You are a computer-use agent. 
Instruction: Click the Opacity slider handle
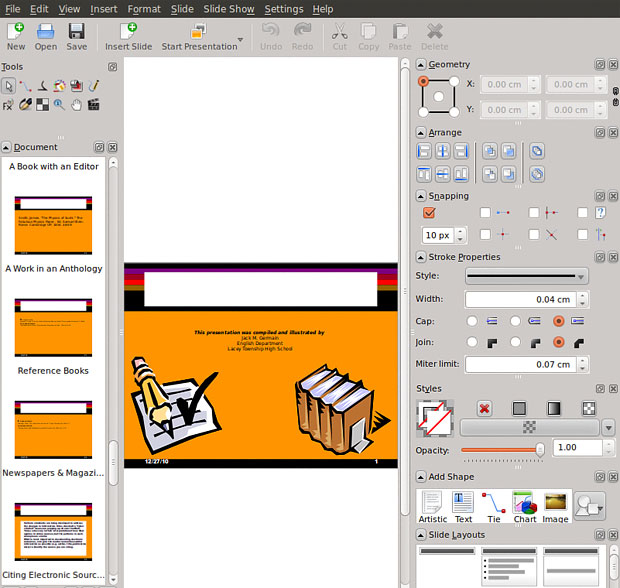point(540,450)
